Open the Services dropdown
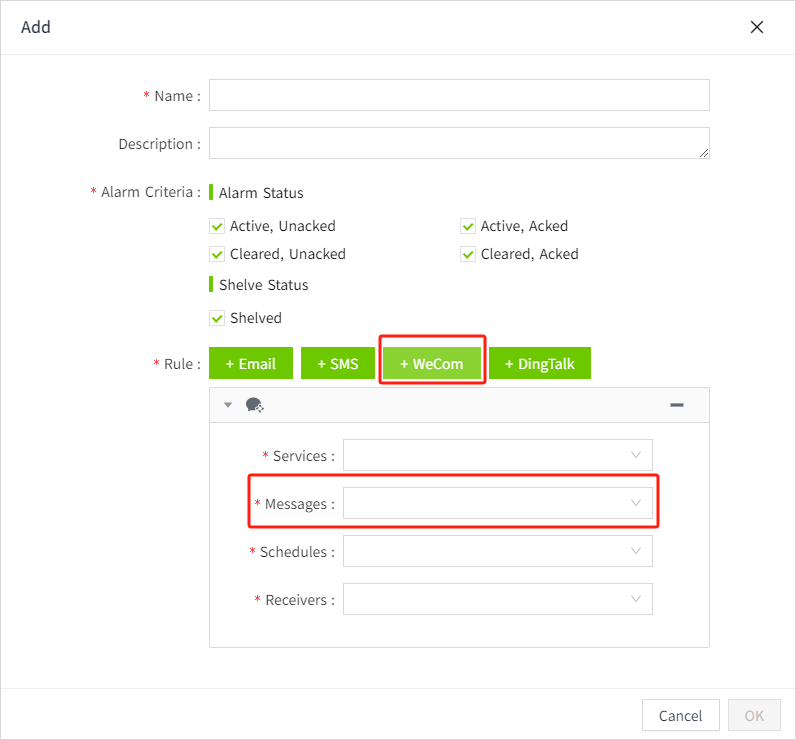Screen dimensions: 796x740 point(497,455)
